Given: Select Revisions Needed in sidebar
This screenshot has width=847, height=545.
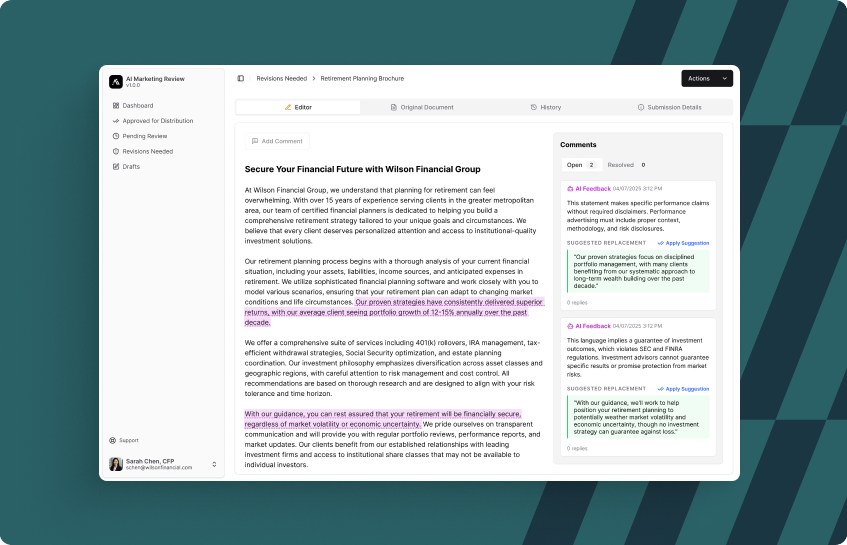Looking at the screenshot, I should [x=147, y=151].
